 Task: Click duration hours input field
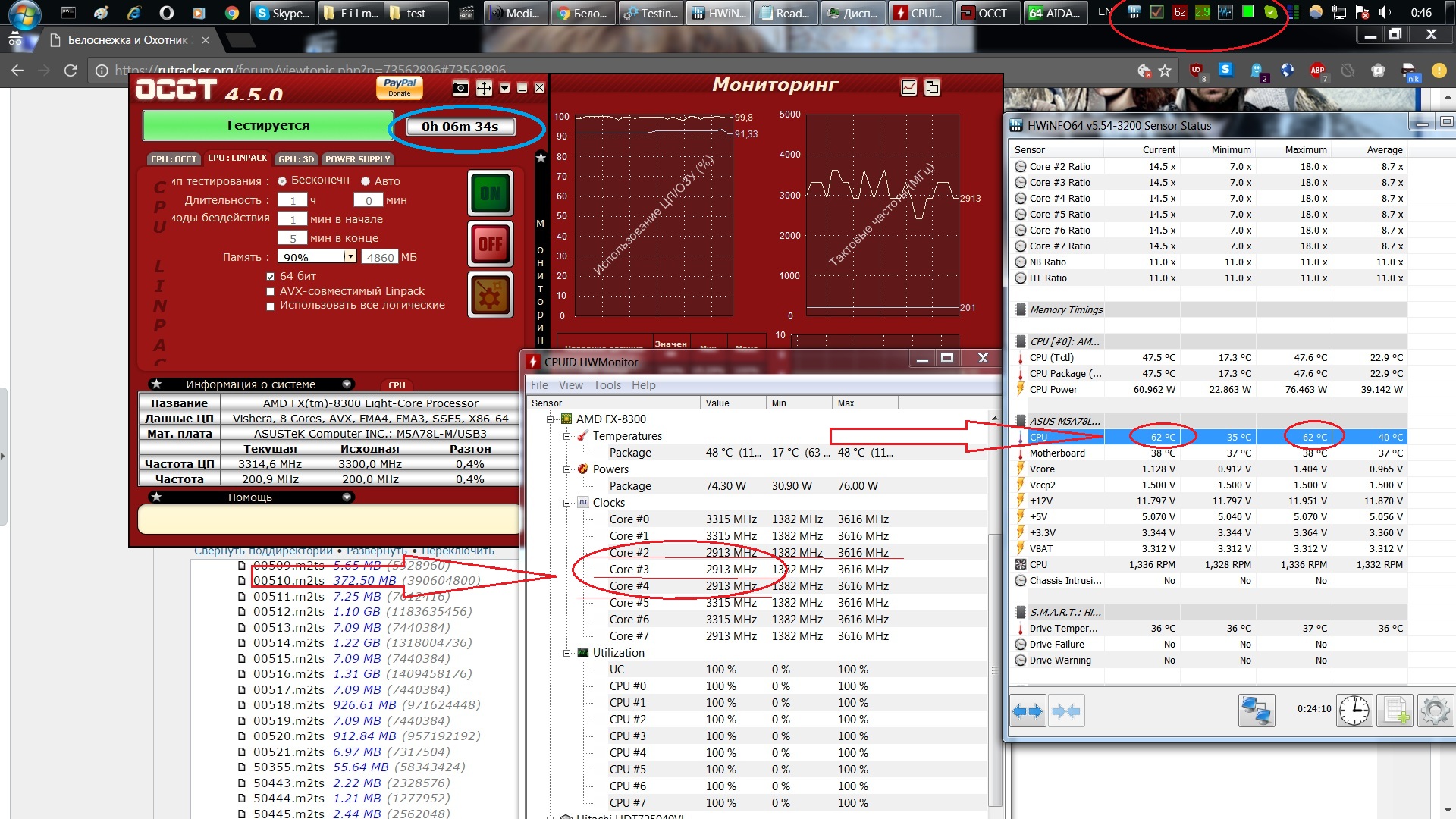click(x=292, y=201)
